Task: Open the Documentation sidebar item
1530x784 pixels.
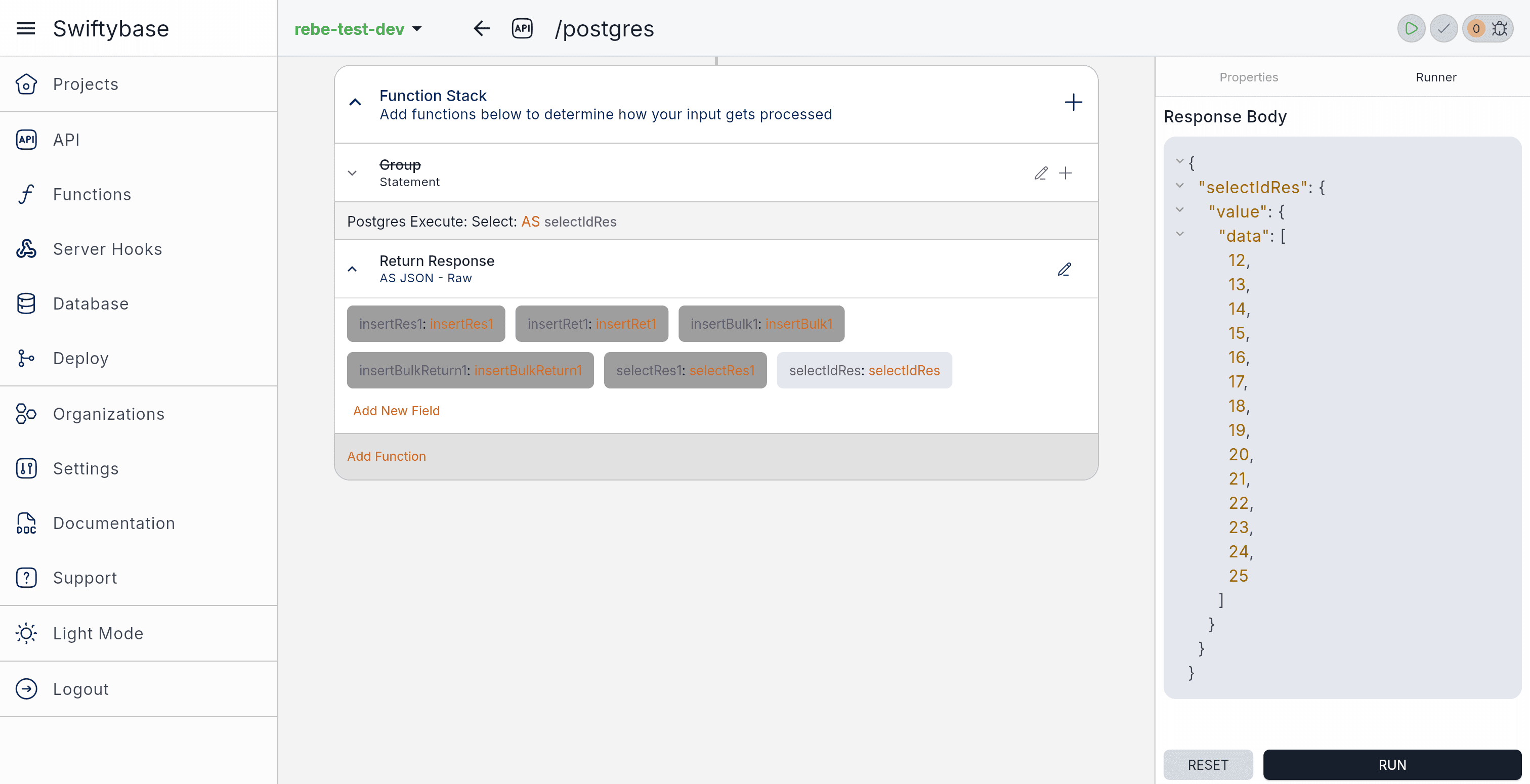Action: click(x=139, y=524)
